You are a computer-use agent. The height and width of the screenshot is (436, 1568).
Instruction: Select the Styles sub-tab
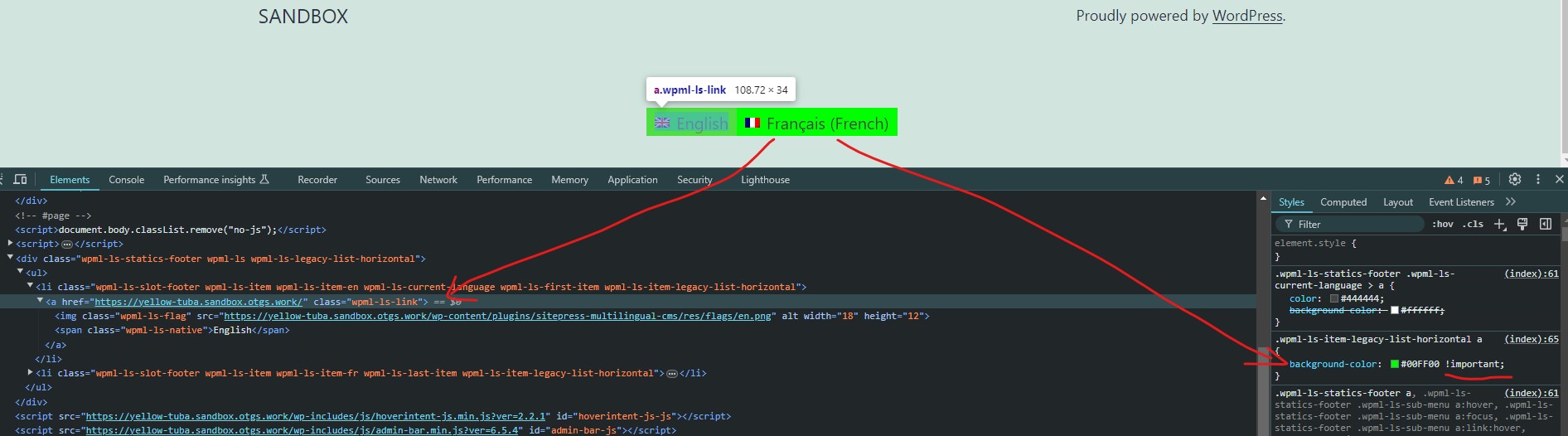(x=1291, y=202)
